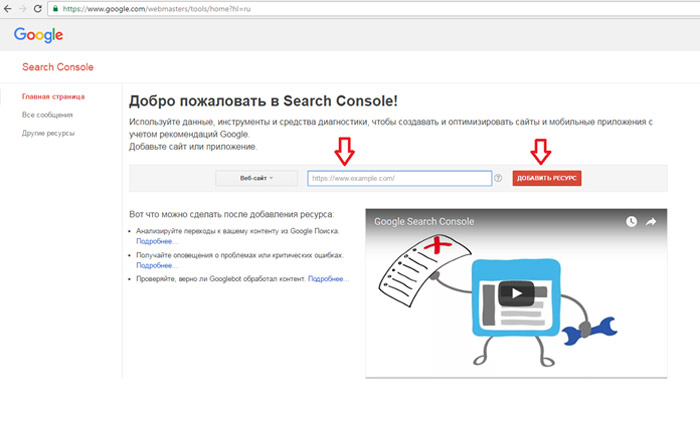The width and height of the screenshot is (700, 422).
Task: Focus the website URL input field
Action: tap(399, 178)
